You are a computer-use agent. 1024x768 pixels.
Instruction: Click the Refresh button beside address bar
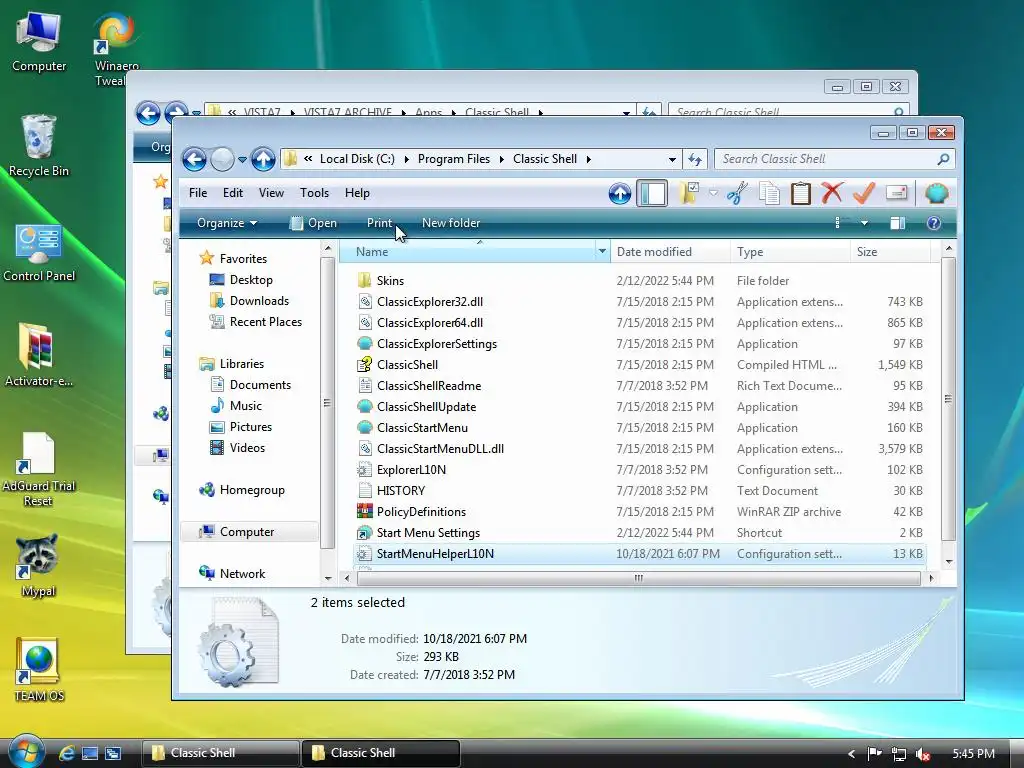[x=695, y=159]
